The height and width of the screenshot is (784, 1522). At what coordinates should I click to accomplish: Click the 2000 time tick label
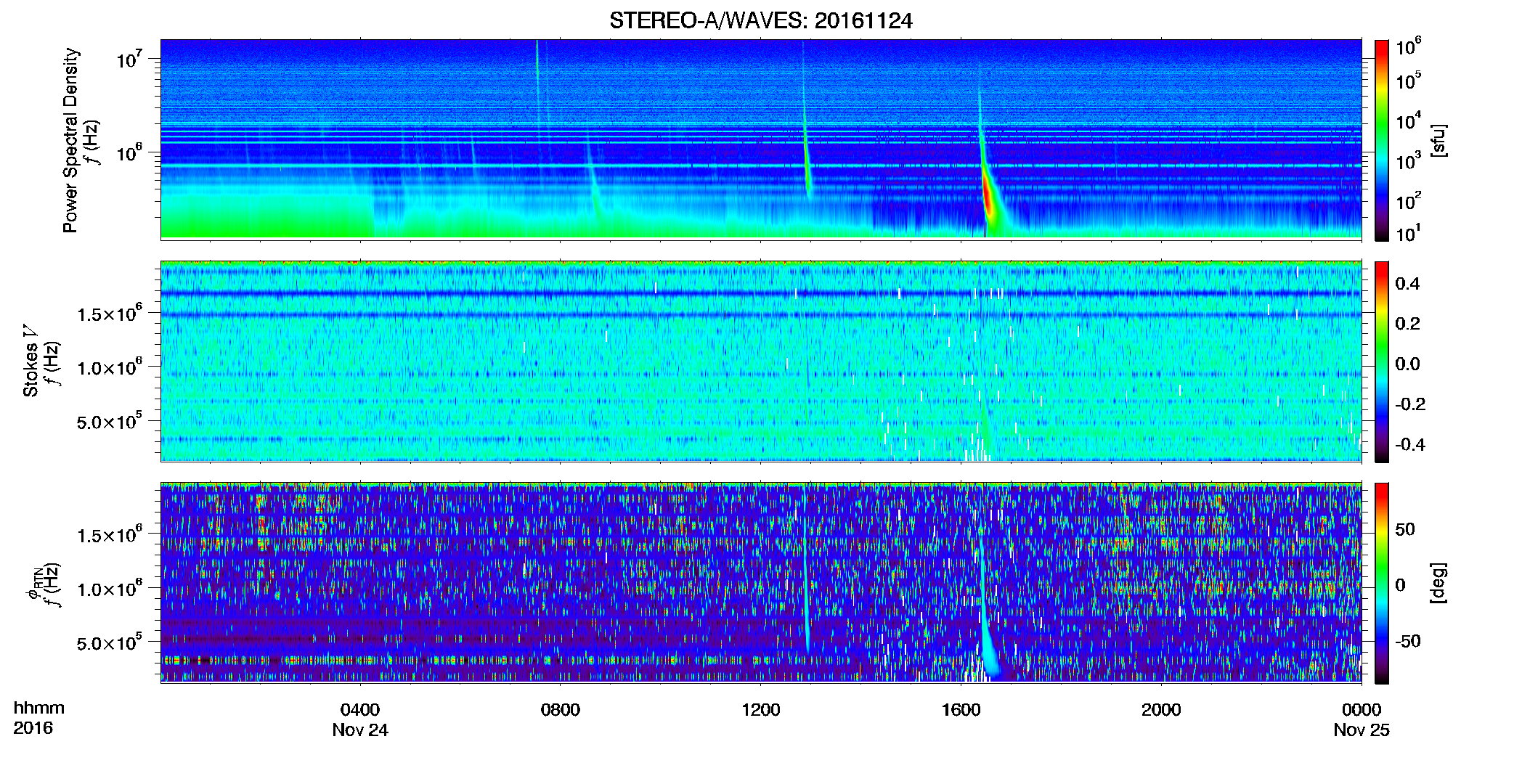[1161, 710]
